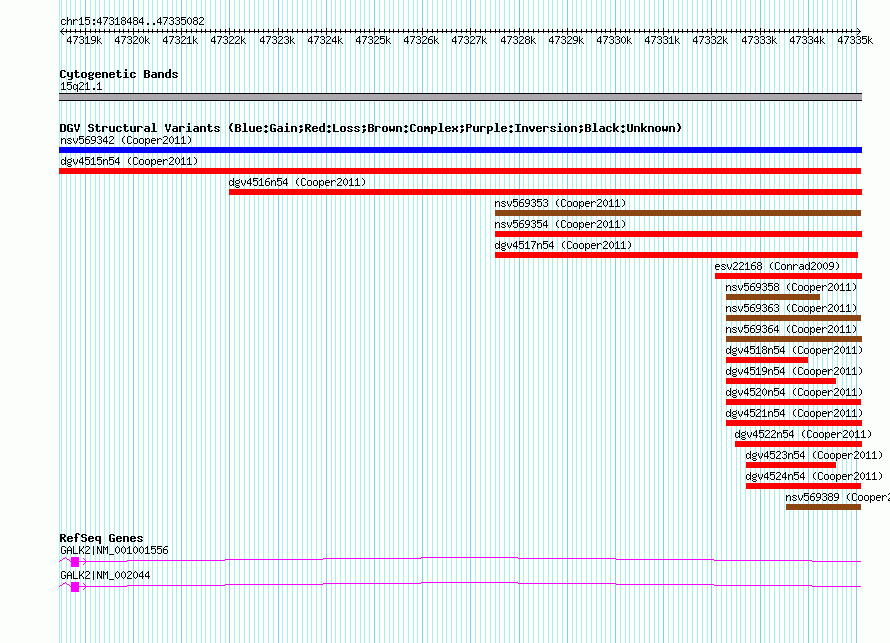
Task: Click the red esv22168 variant bar
Action: 788,276
